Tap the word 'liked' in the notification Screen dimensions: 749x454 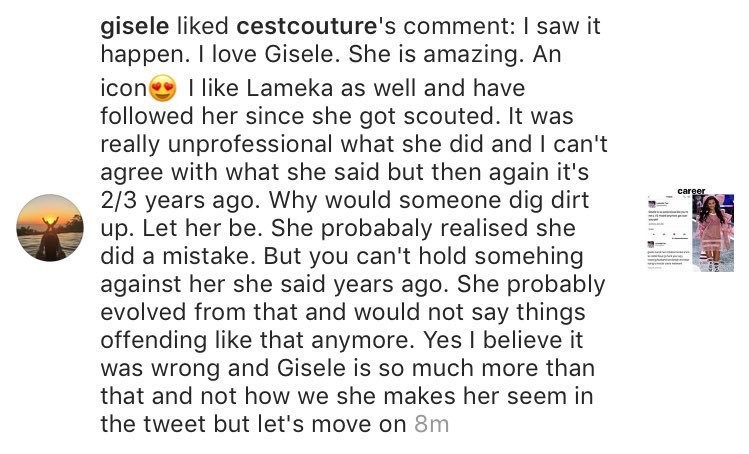click(x=203, y=26)
